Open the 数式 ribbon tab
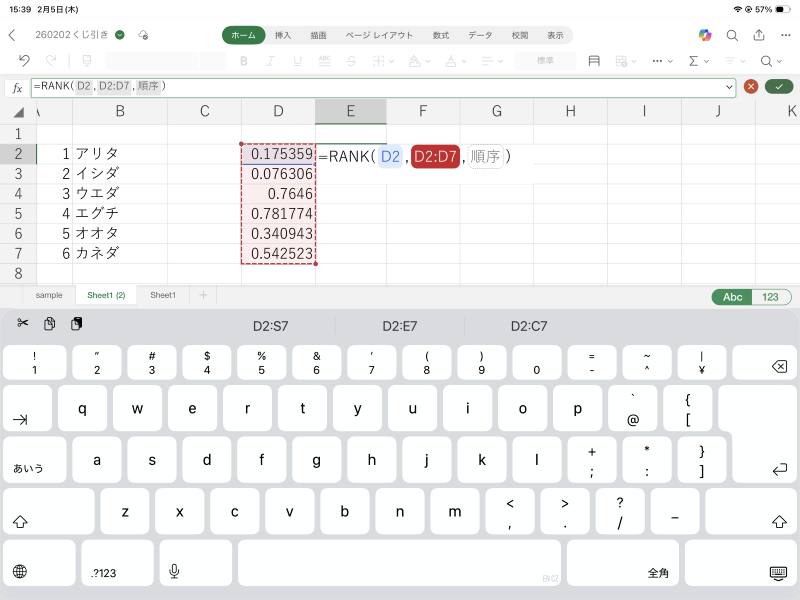The width and height of the screenshot is (800, 600). [440, 35]
